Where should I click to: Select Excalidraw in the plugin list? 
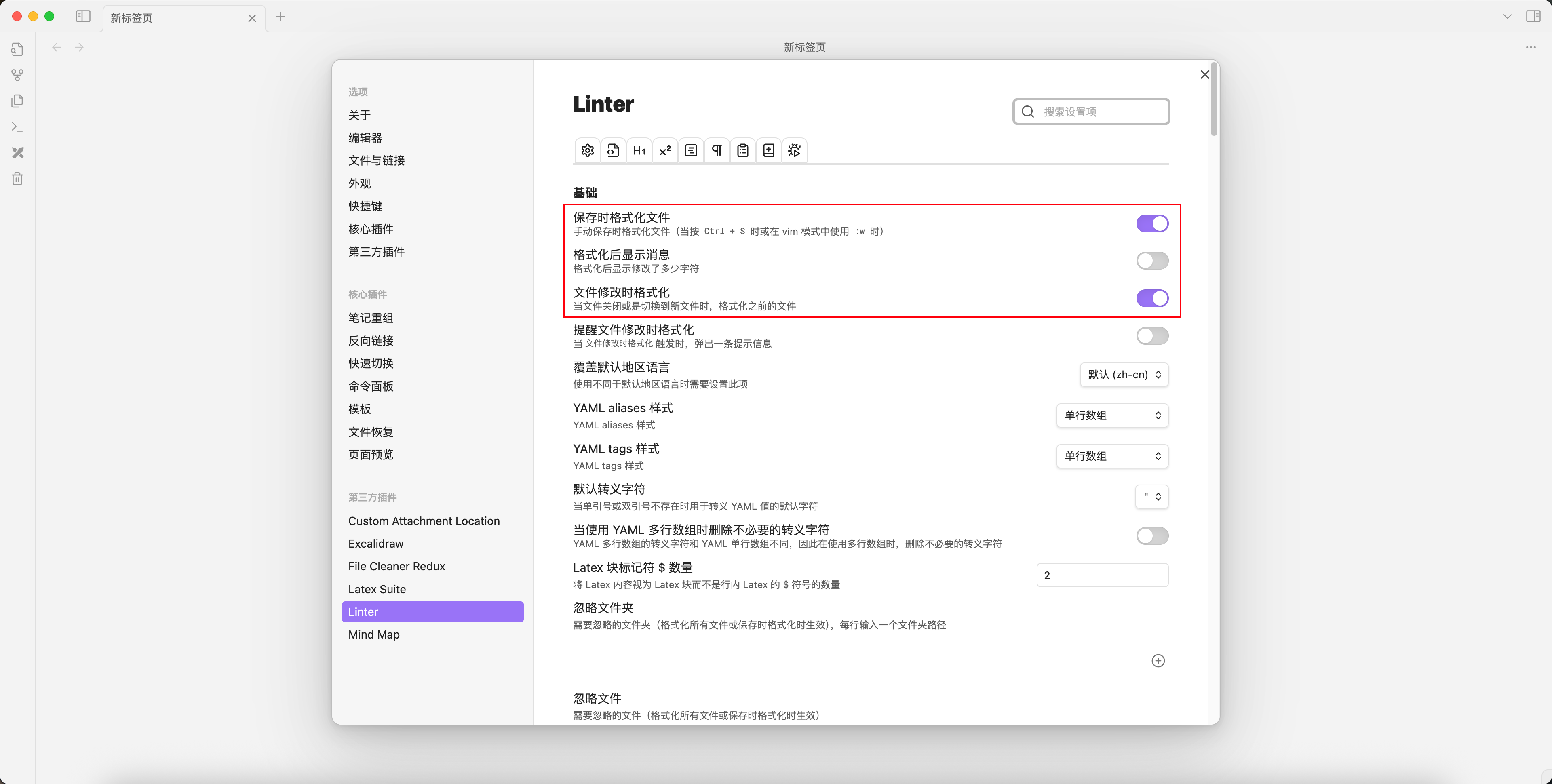pos(376,544)
